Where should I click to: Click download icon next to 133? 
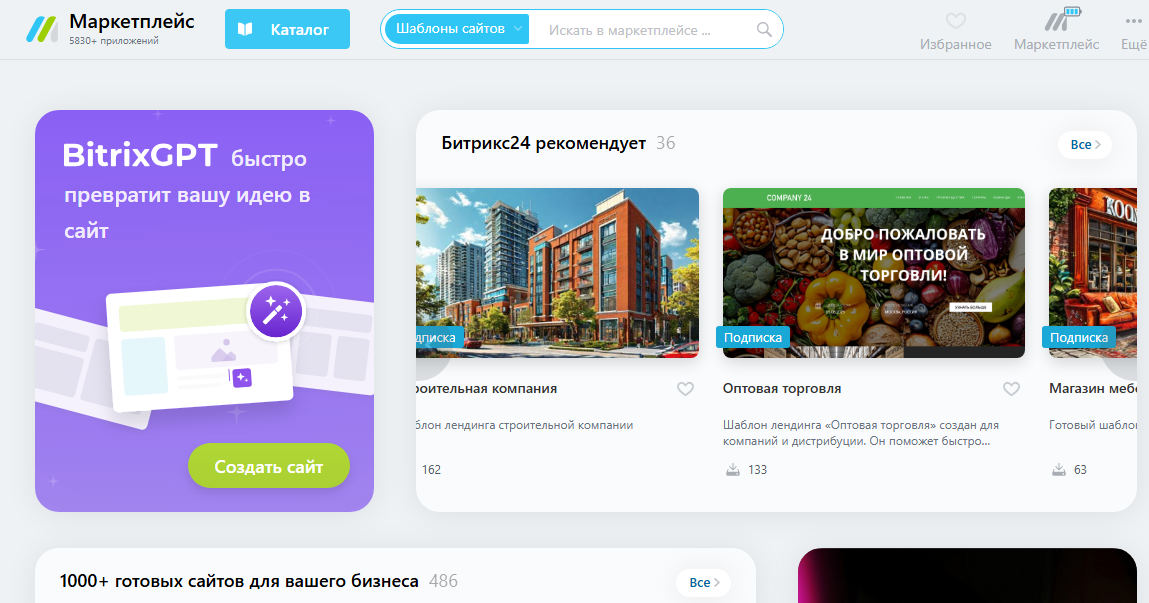pyautogui.click(x=733, y=470)
